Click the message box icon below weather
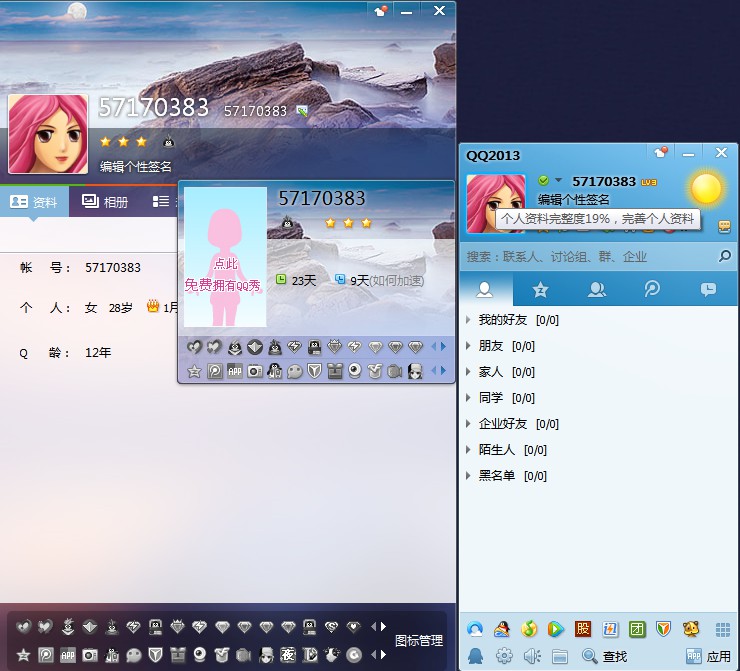Screen dimensions: 740x671 pyautogui.click(x=724, y=226)
